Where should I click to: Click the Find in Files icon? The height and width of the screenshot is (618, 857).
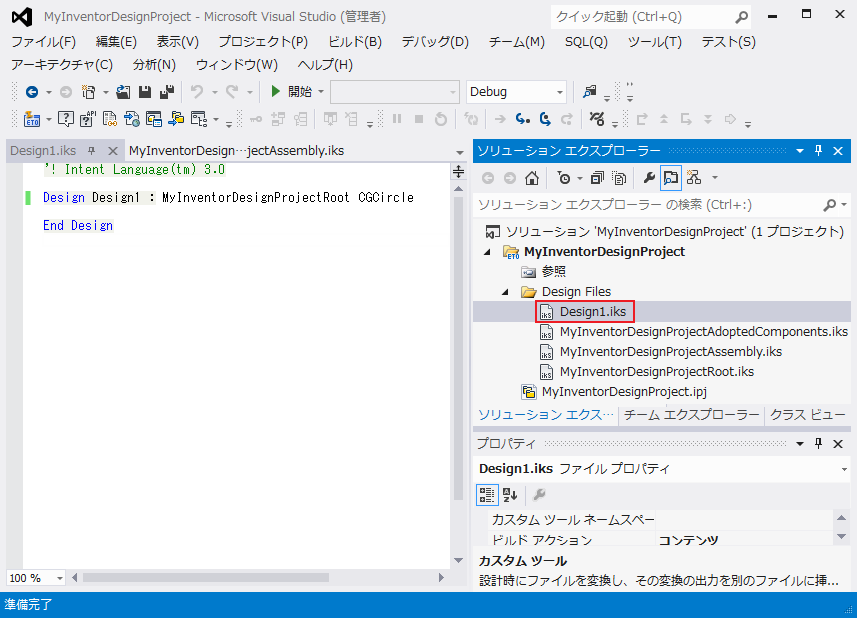pyautogui.click(x=590, y=91)
